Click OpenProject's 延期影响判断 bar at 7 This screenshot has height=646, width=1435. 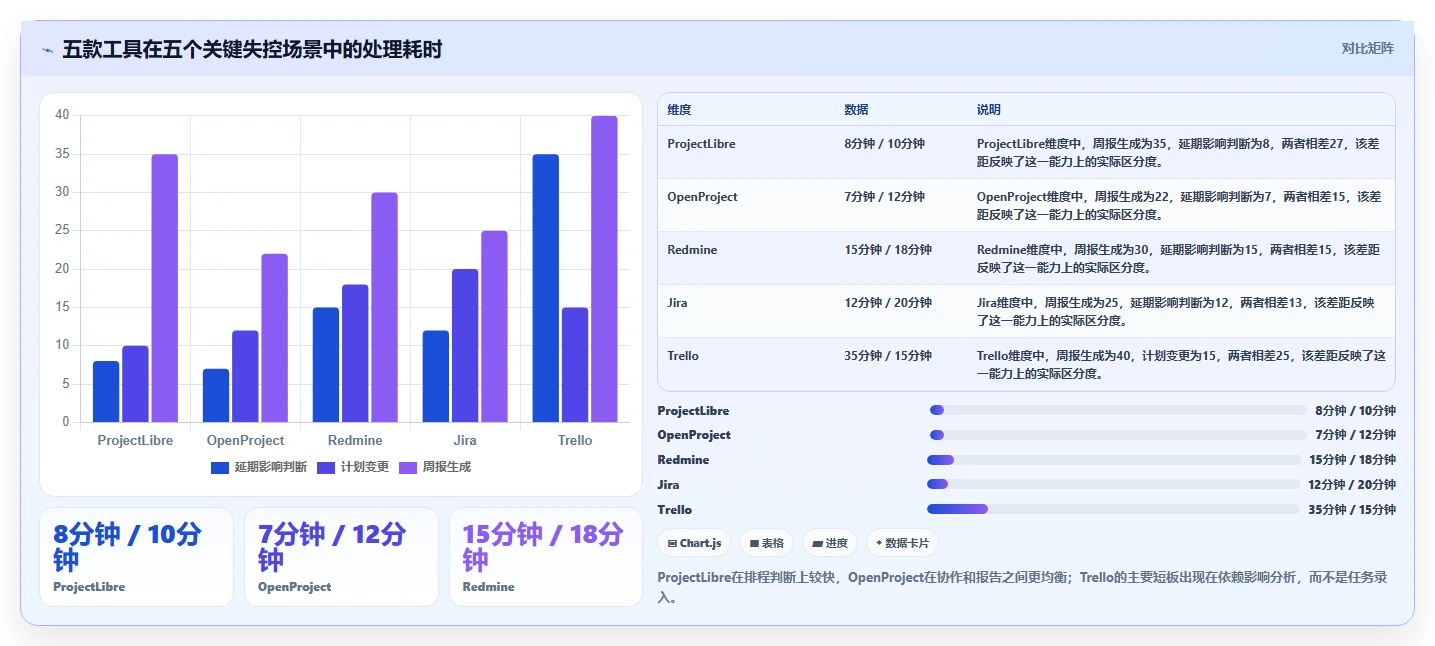216,395
